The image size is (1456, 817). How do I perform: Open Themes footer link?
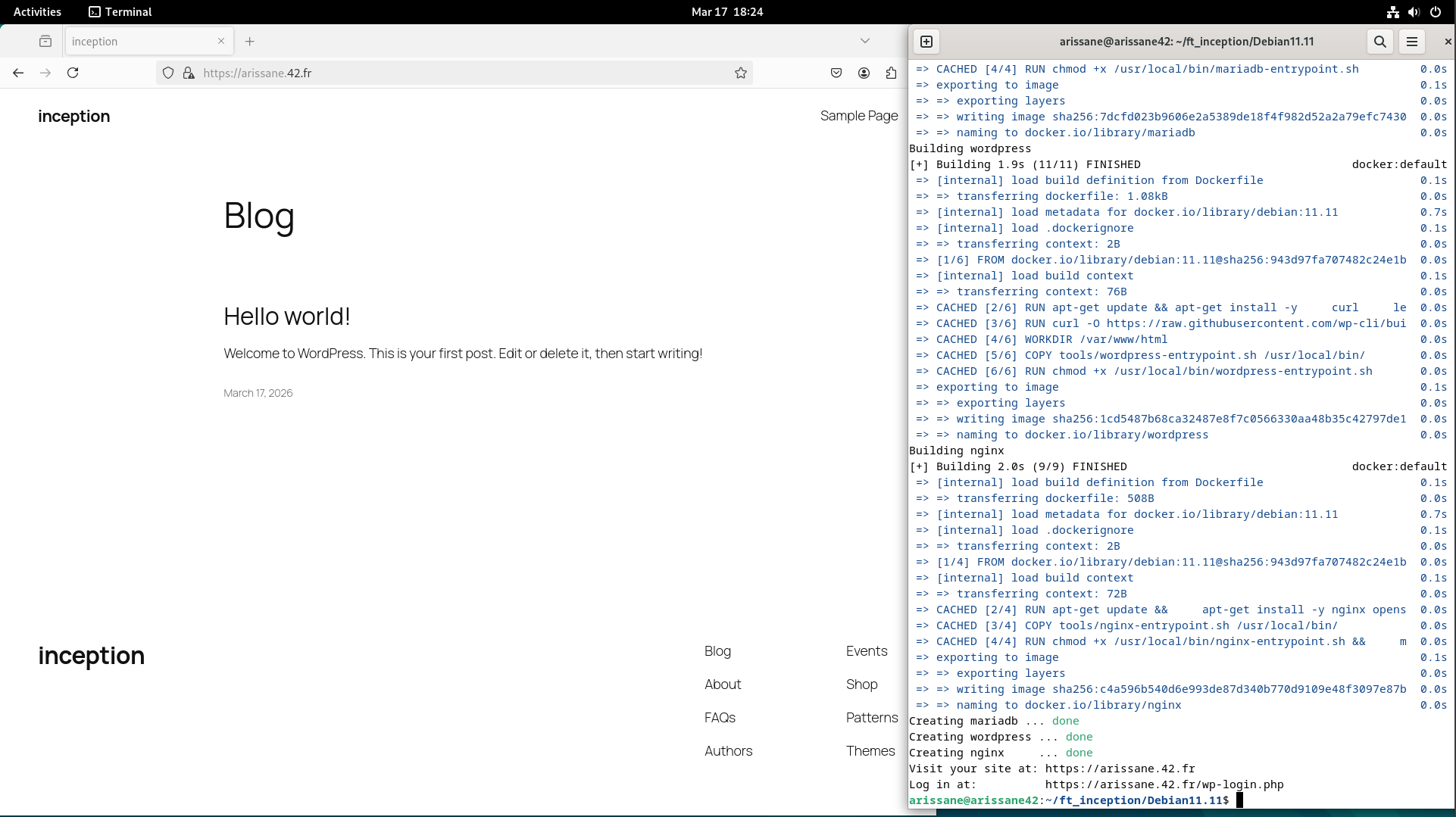(870, 751)
